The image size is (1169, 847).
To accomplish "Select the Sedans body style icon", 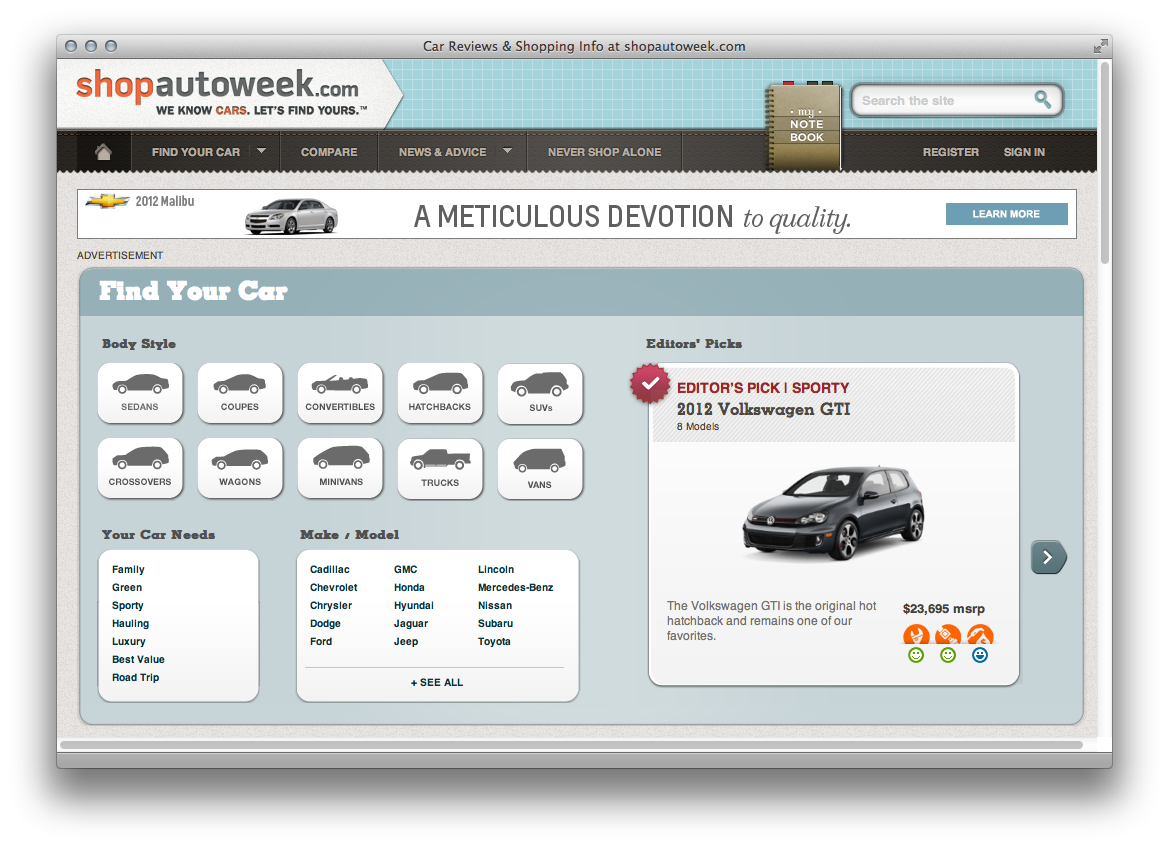I will pyautogui.click(x=140, y=393).
